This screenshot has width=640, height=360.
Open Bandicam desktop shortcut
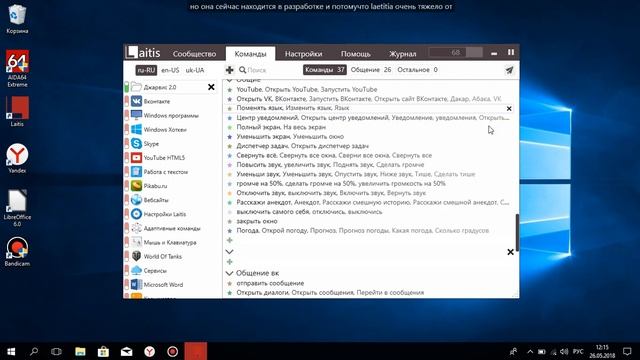click(x=17, y=252)
